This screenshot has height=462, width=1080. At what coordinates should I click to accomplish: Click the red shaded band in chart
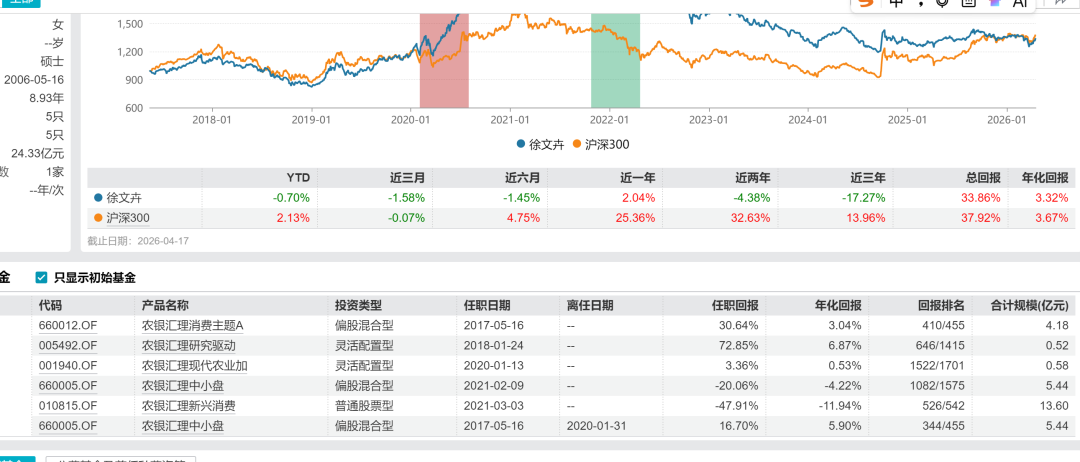click(x=443, y=60)
